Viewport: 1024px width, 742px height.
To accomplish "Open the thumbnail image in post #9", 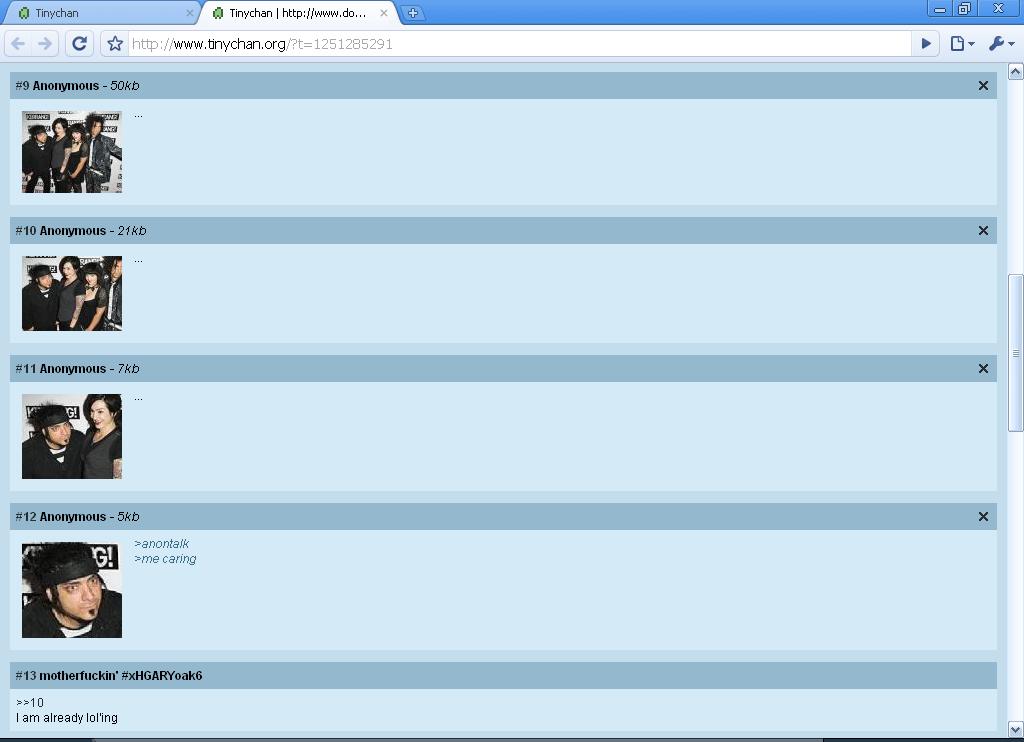I will point(72,152).
